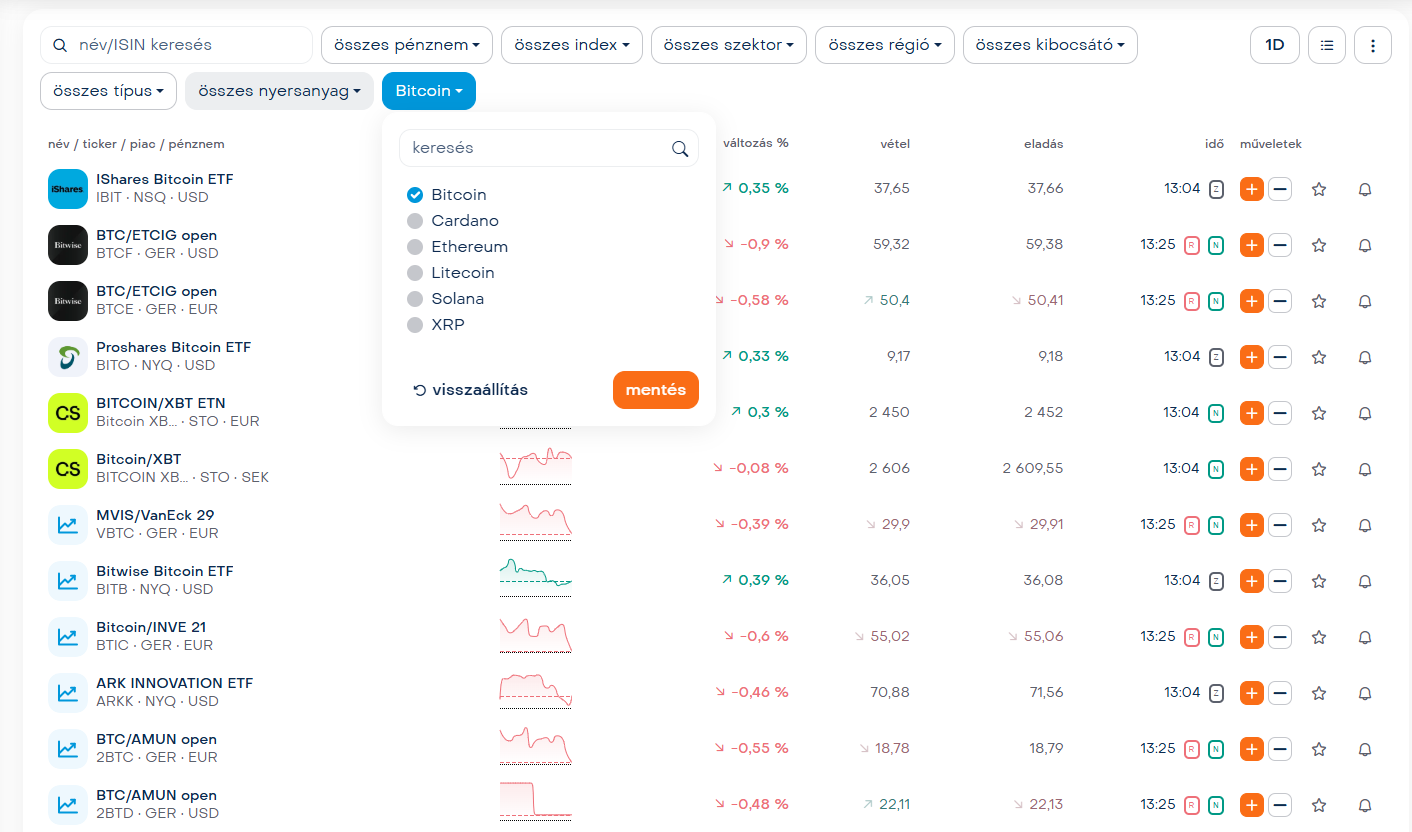The width and height of the screenshot is (1412, 832).
Task: Uncheck the selected Bitcoin option
Action: click(x=415, y=195)
